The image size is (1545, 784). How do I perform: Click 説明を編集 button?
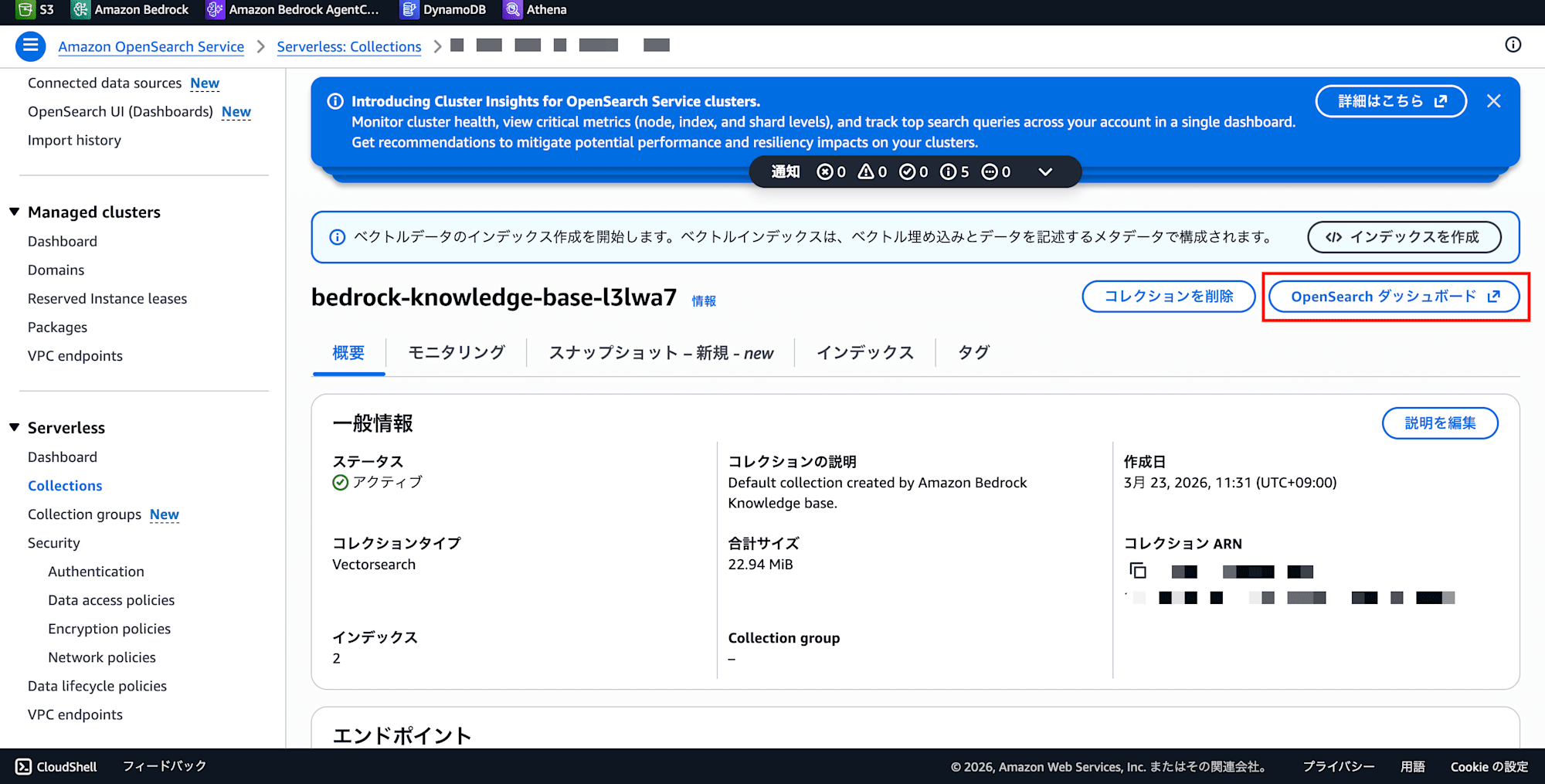[1440, 423]
